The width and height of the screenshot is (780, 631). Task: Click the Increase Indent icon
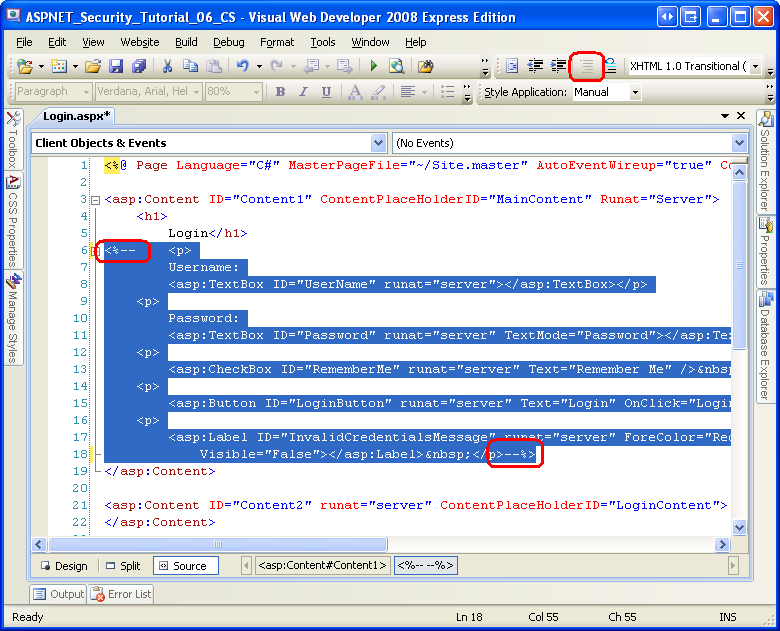tap(559, 66)
